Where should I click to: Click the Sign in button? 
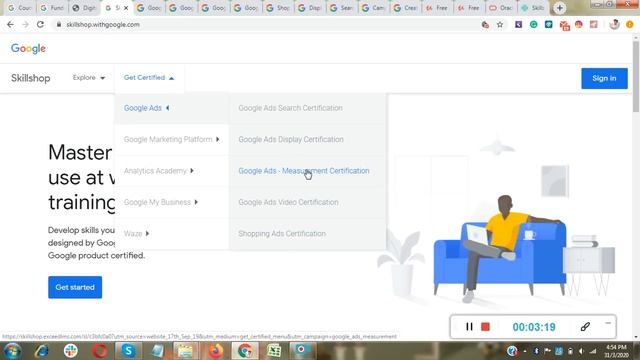point(604,78)
